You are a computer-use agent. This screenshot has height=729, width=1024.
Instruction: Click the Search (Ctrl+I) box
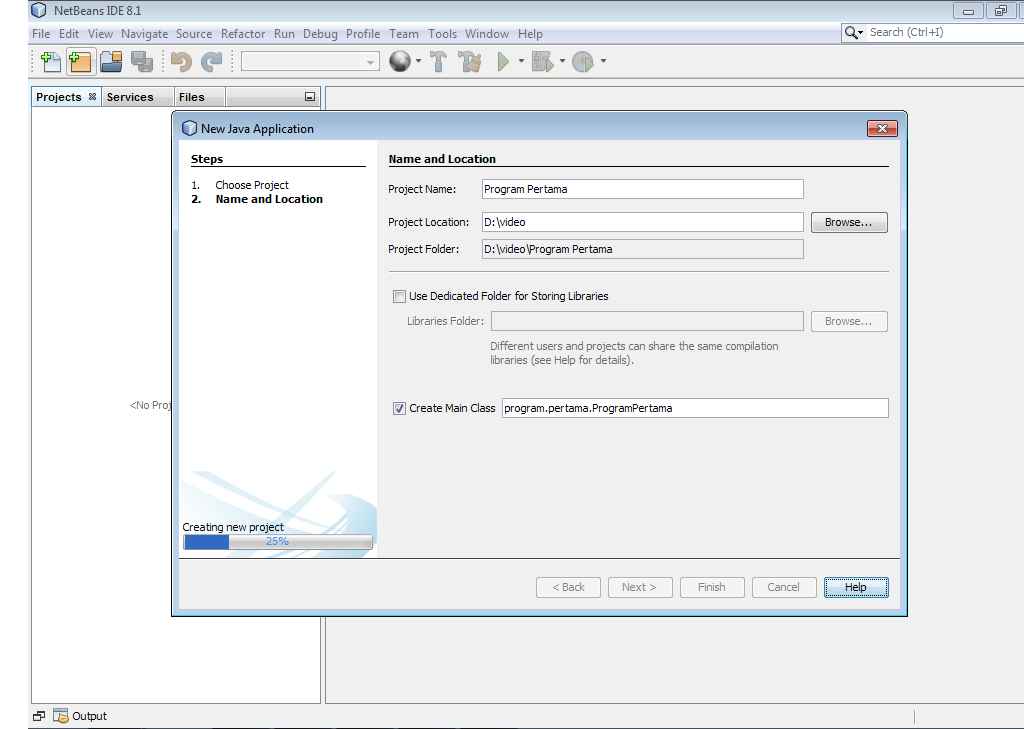[944, 32]
